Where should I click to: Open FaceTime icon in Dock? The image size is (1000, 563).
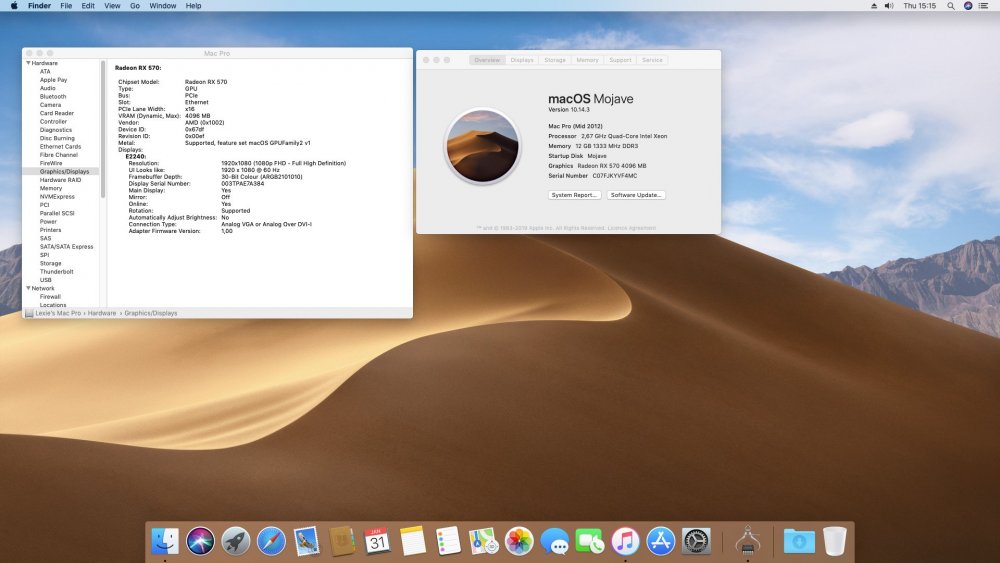pyautogui.click(x=590, y=541)
